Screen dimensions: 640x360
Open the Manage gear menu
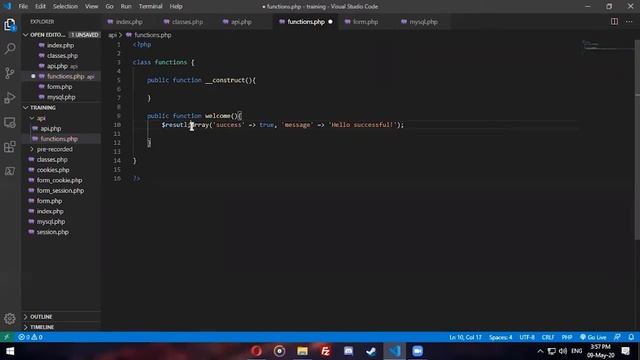pos(10,318)
